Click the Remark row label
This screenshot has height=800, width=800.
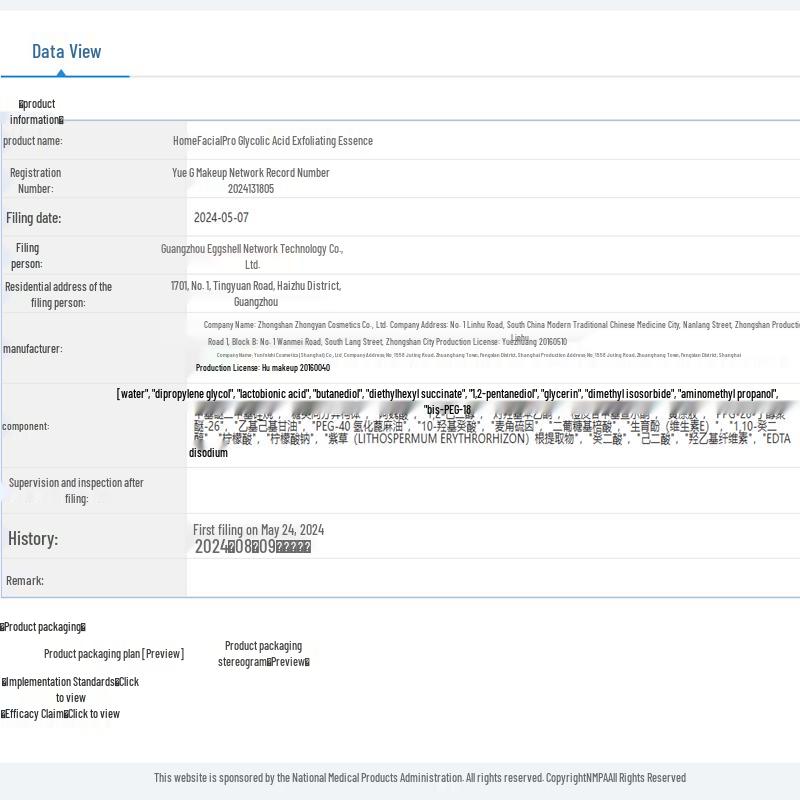click(x=25, y=581)
